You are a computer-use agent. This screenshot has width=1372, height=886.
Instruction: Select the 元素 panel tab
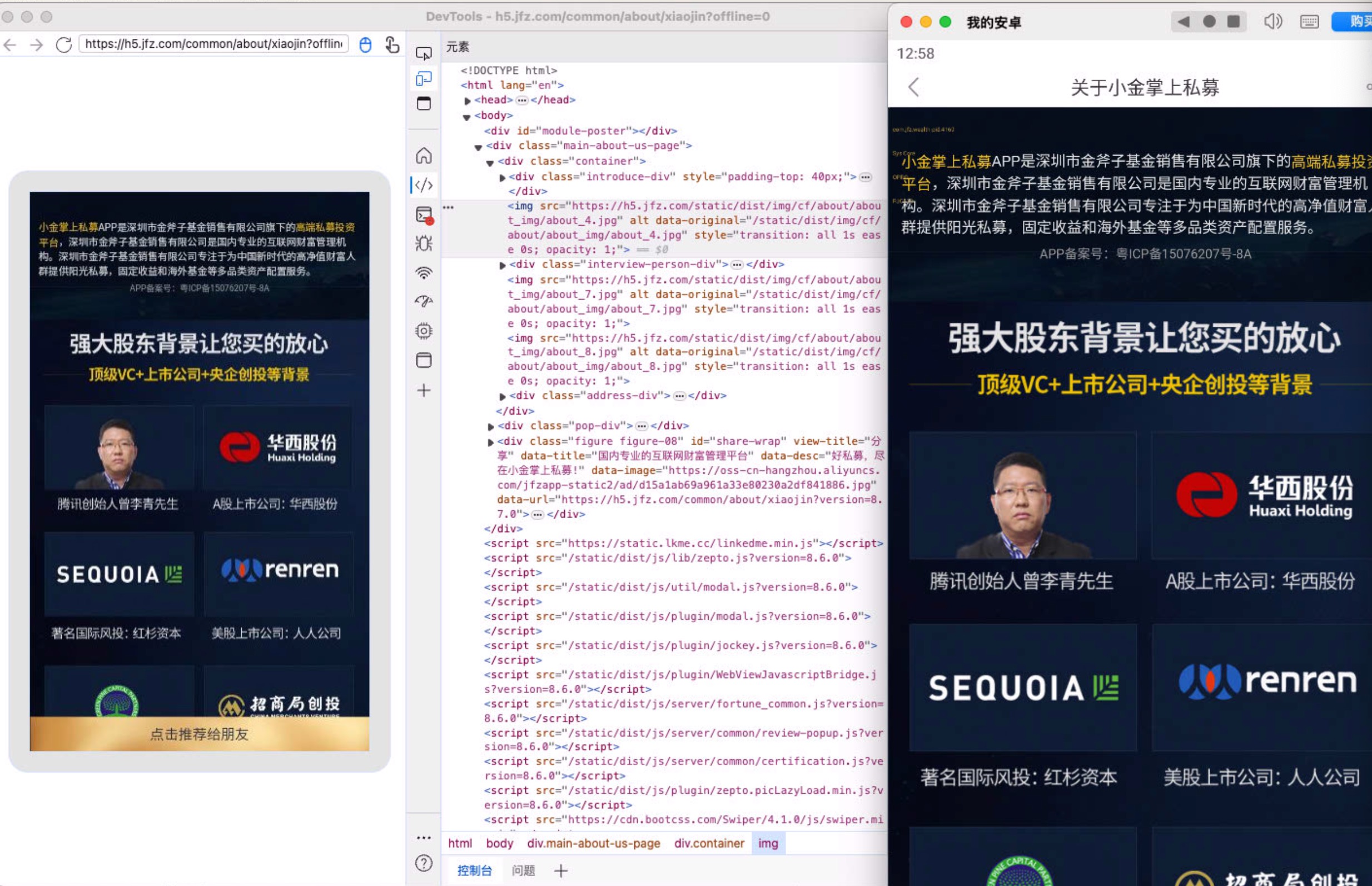(x=458, y=47)
